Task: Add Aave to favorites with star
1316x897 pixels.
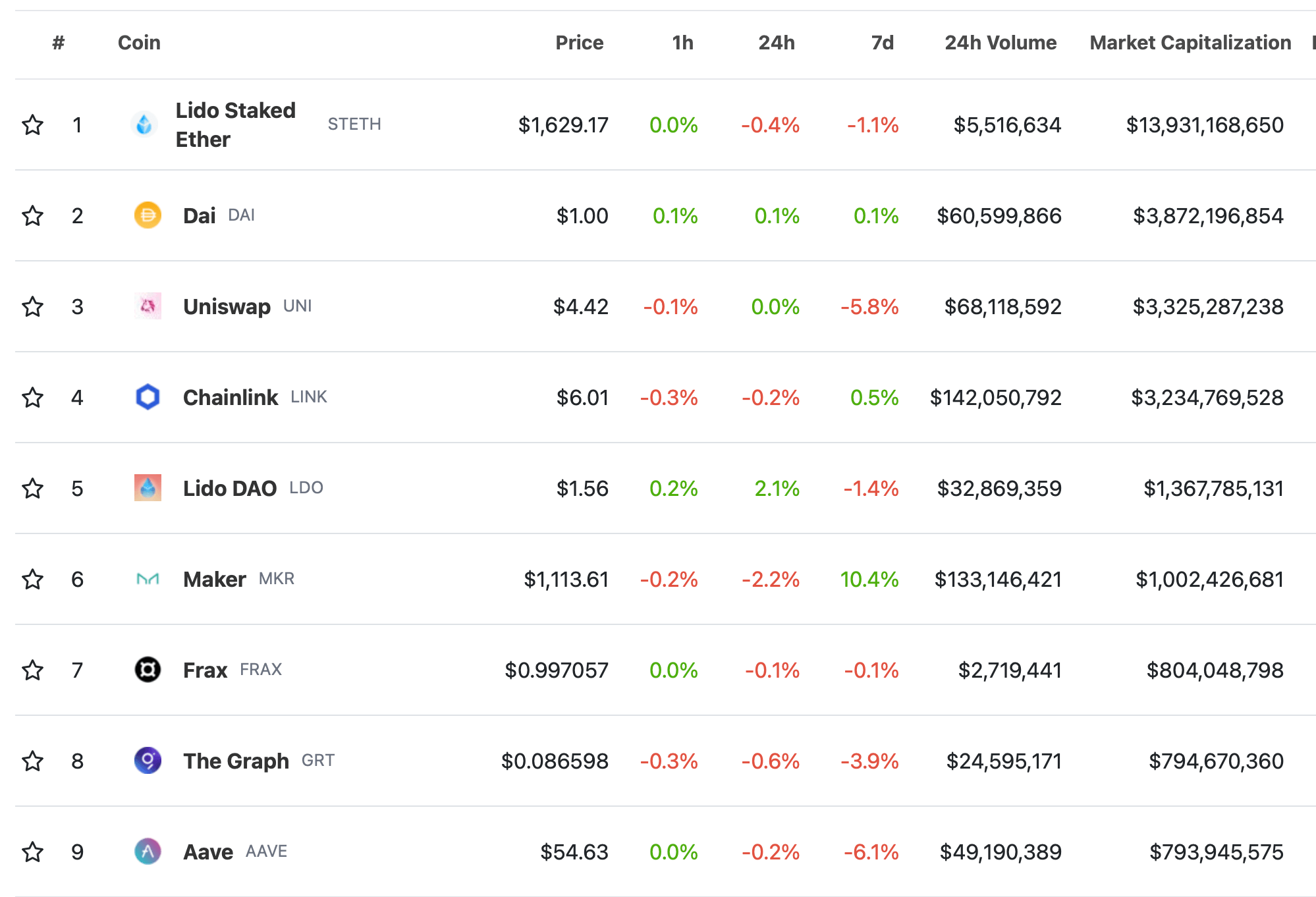Action: pos(33,852)
